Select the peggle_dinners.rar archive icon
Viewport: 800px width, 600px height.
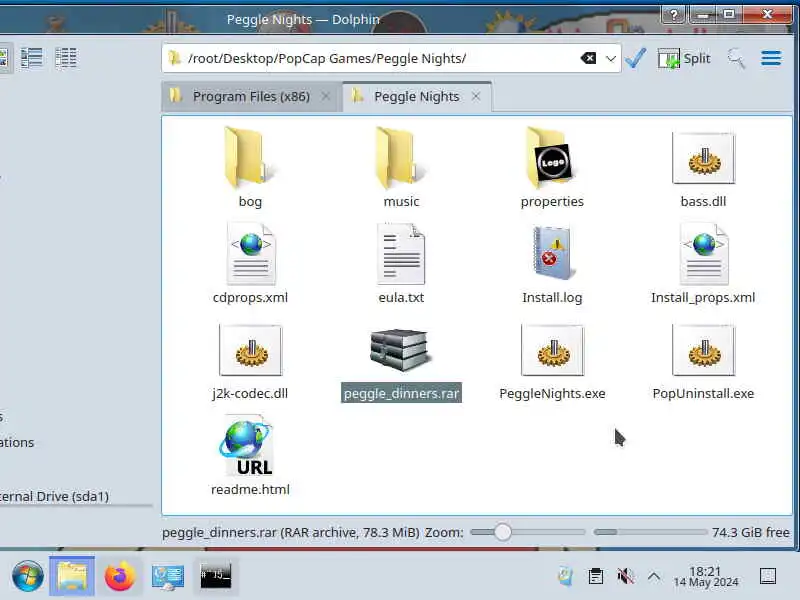(401, 349)
